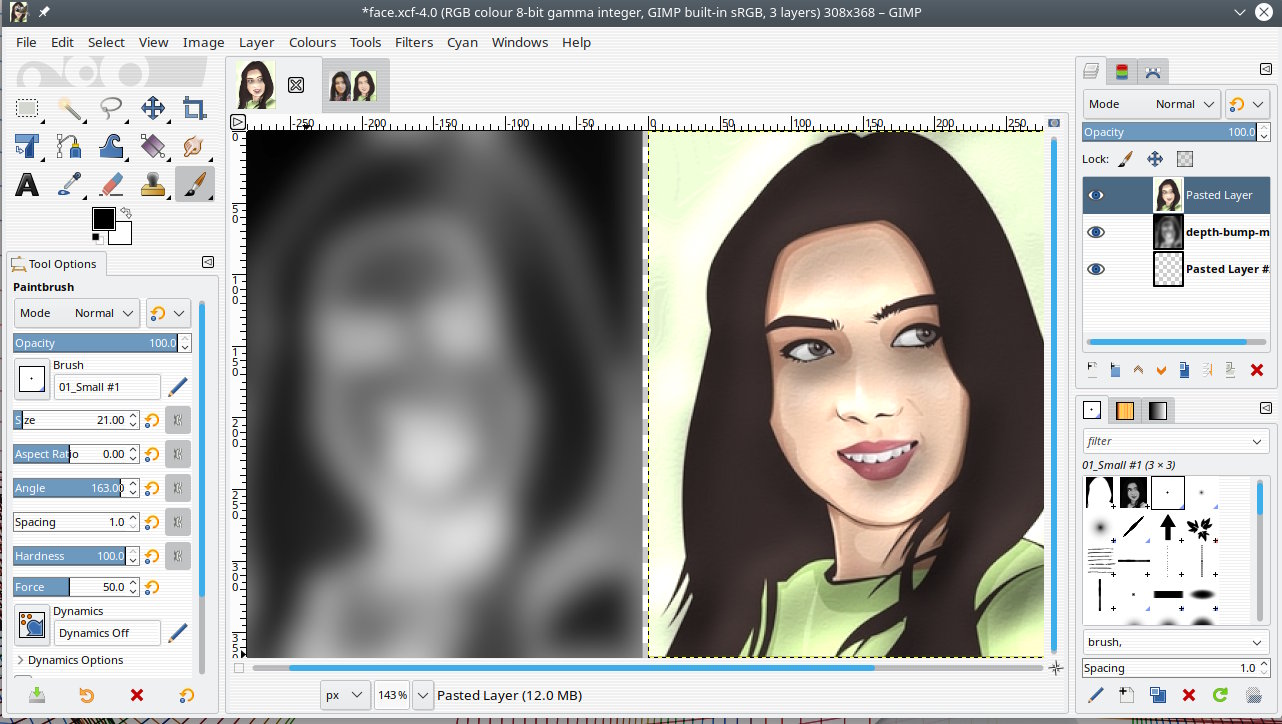Delete the selected layer
The width and height of the screenshot is (1282, 724).
pos(1257,370)
